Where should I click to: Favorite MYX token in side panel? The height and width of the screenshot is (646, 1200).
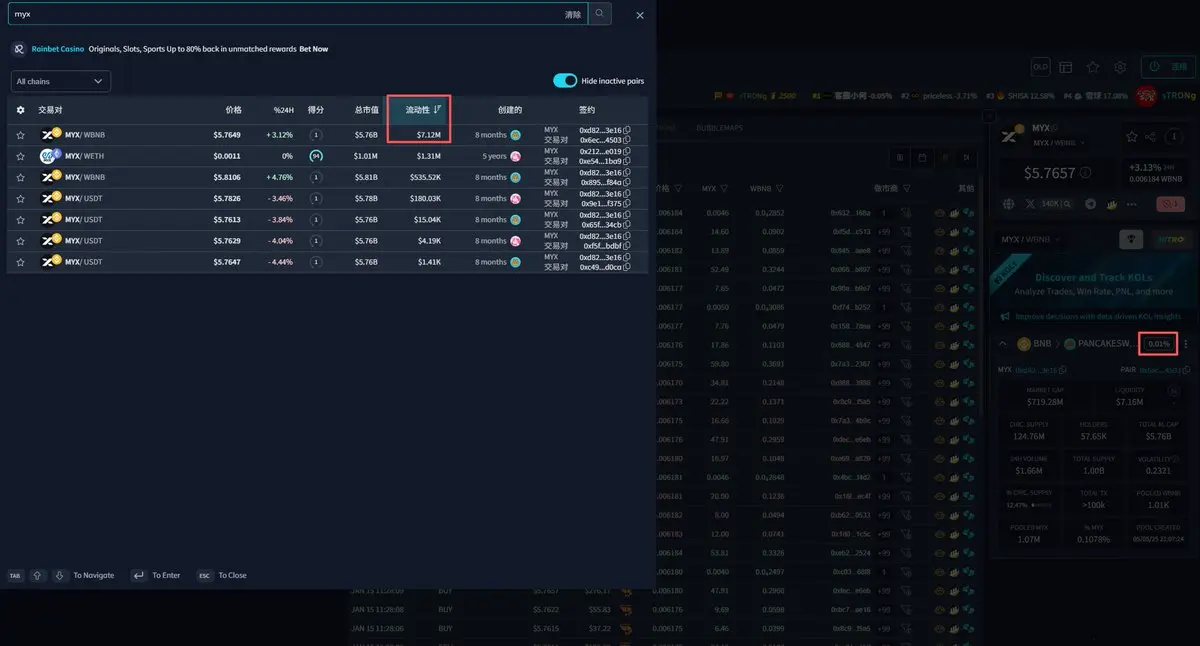1132,136
